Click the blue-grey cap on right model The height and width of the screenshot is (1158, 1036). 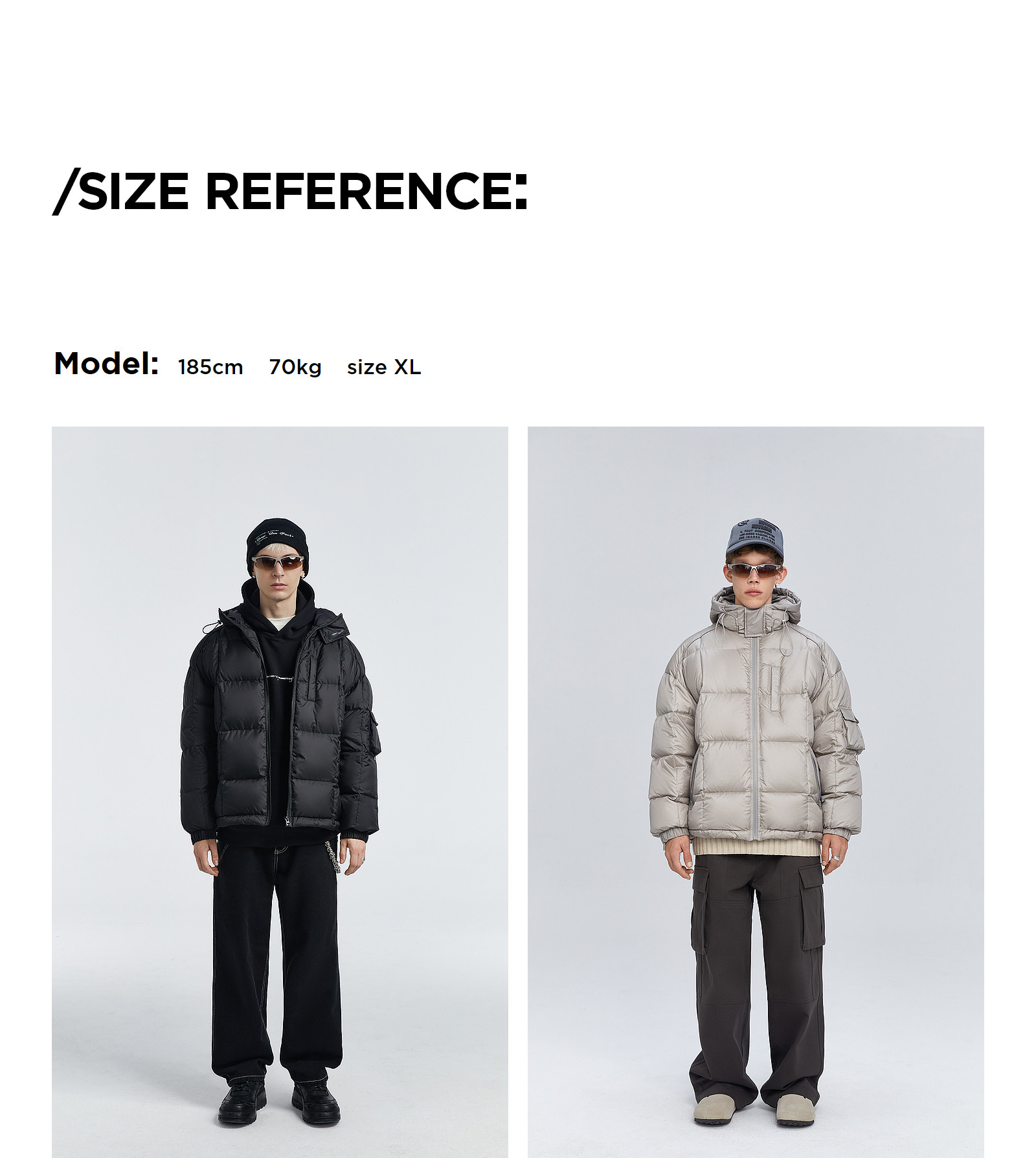point(755,537)
